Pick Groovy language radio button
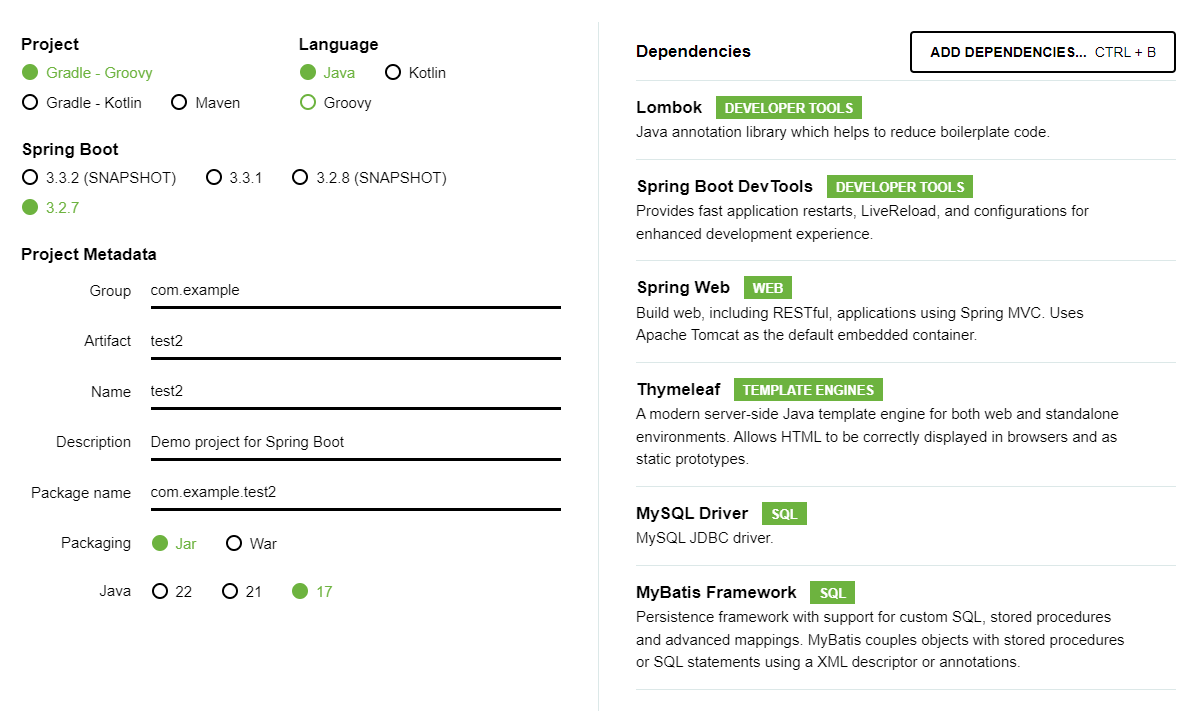The width and height of the screenshot is (1201, 711). pos(308,103)
